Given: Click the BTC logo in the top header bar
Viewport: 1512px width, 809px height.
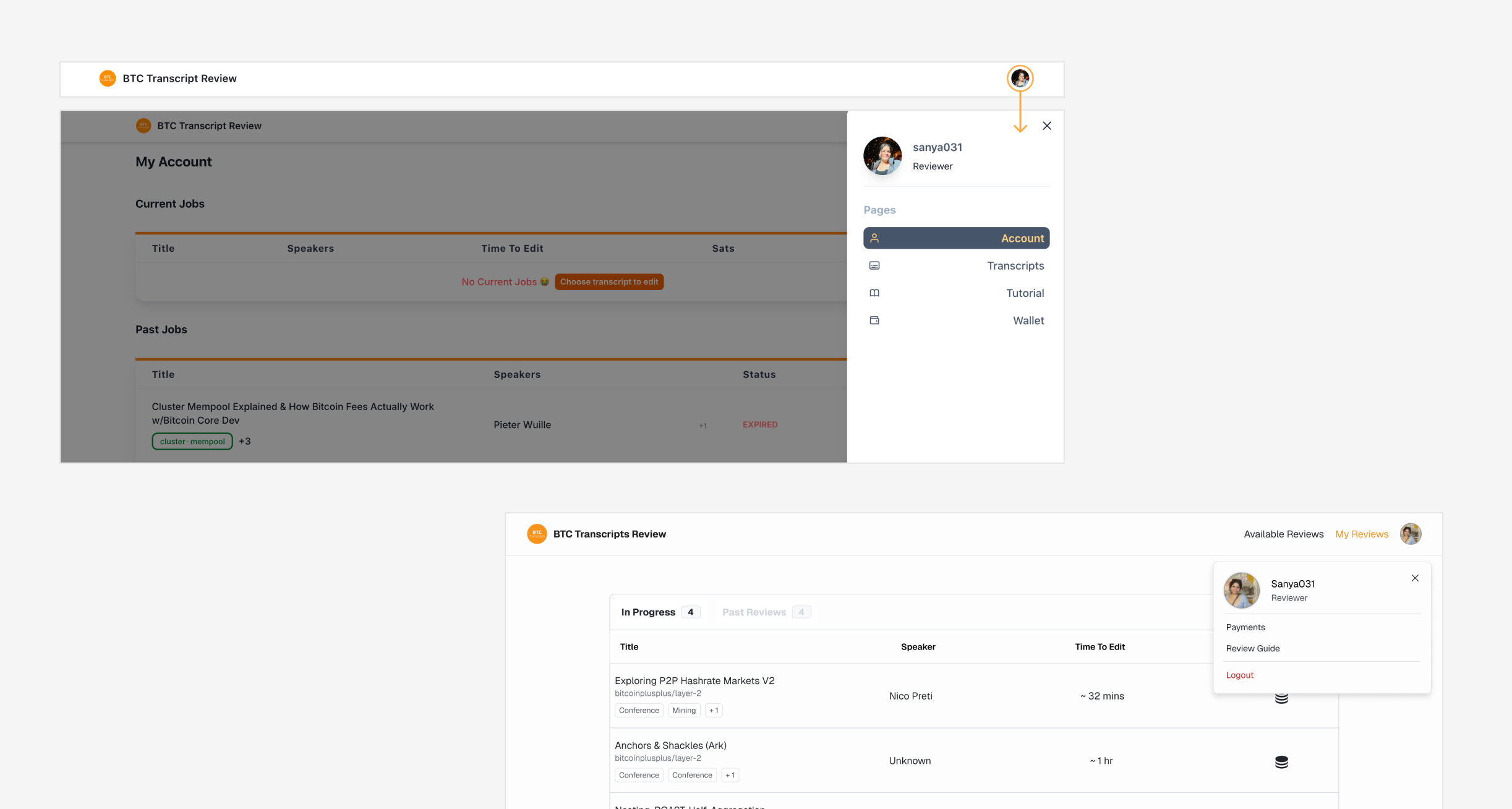Looking at the screenshot, I should coord(108,79).
